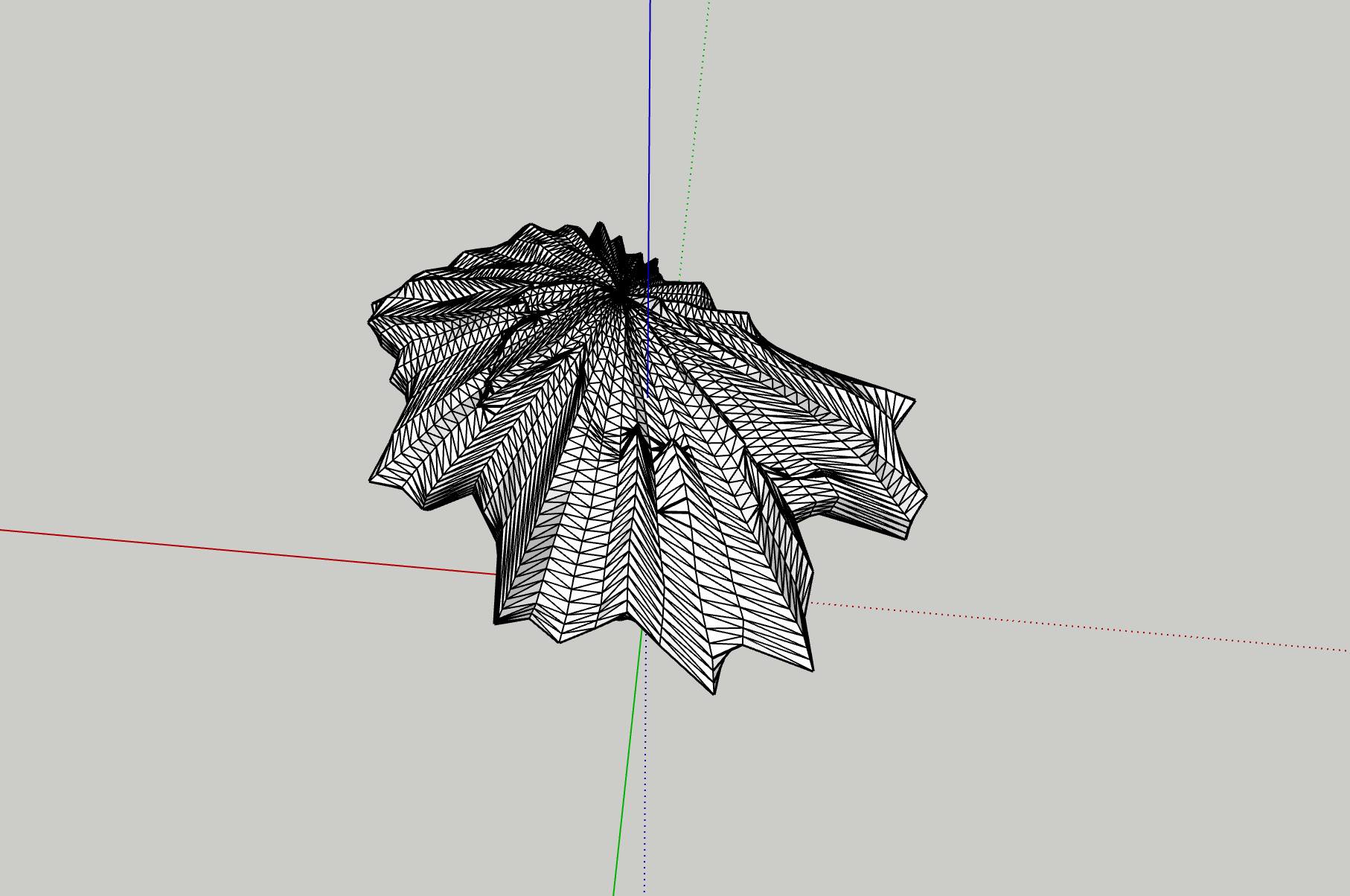This screenshot has width=1350, height=896.
Task: Select the lowest pointed tip of the mesh
Action: tap(714, 693)
